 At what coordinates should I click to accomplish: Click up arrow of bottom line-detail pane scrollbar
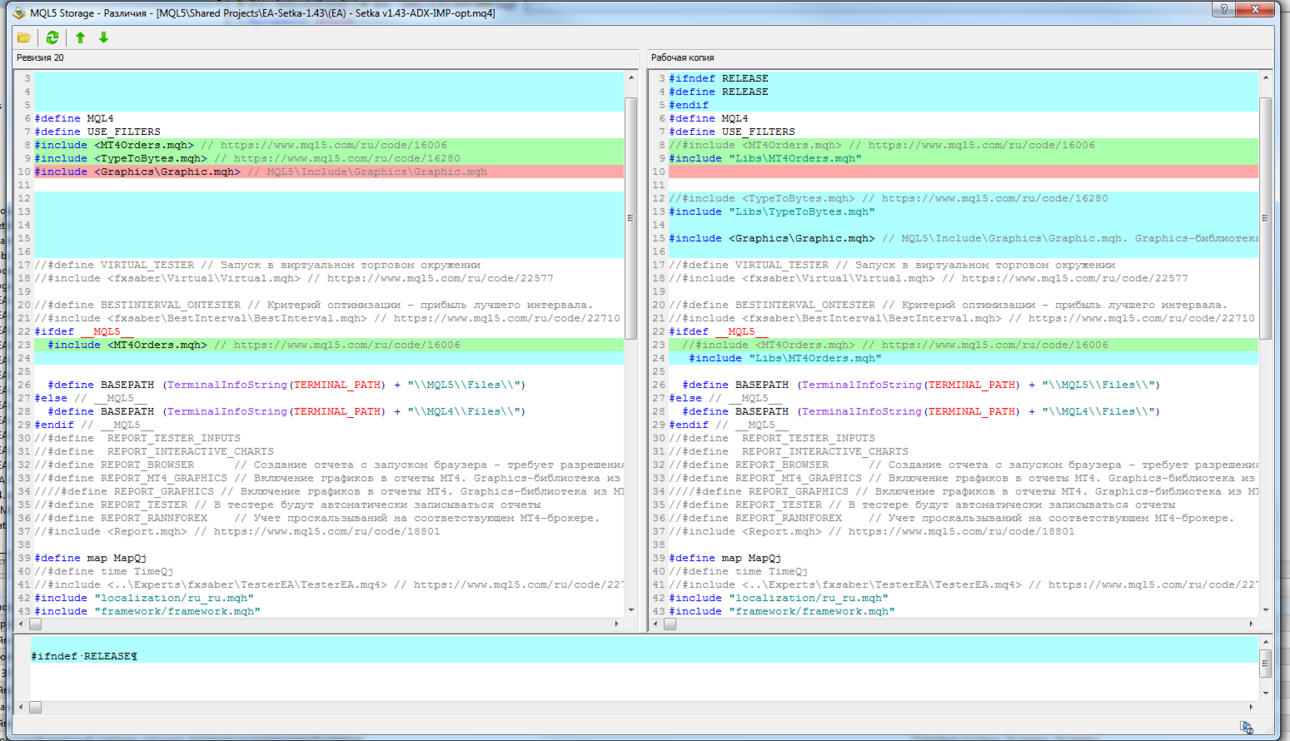pos(1266,642)
